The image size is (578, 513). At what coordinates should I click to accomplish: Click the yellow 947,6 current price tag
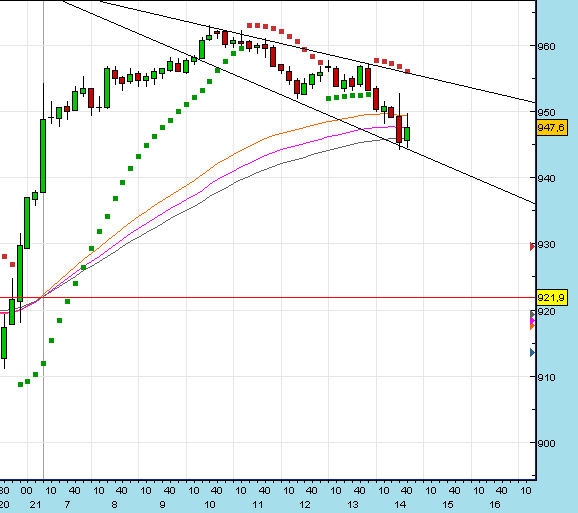552,128
